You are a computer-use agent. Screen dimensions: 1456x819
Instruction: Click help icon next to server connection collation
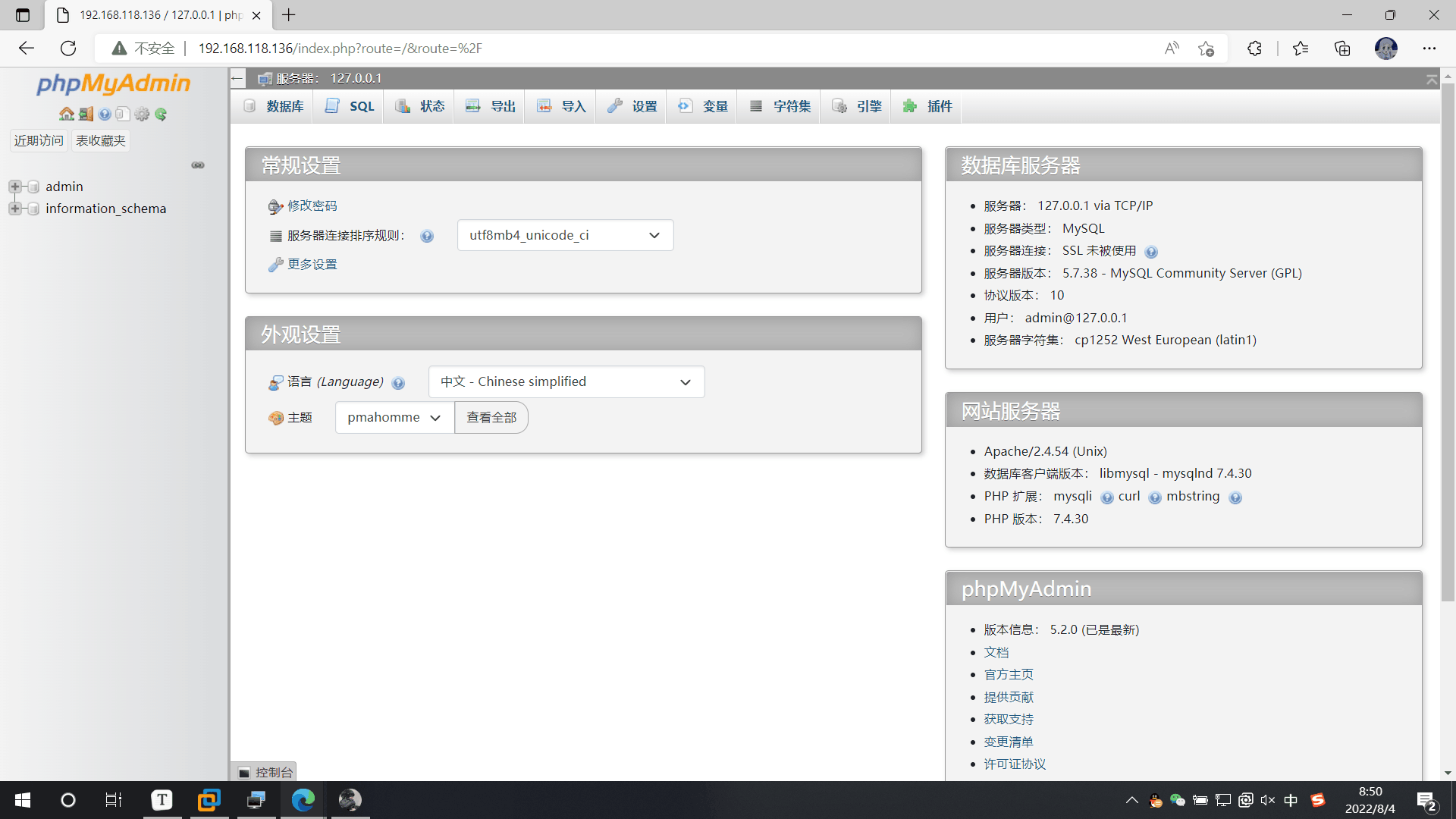[x=427, y=236]
